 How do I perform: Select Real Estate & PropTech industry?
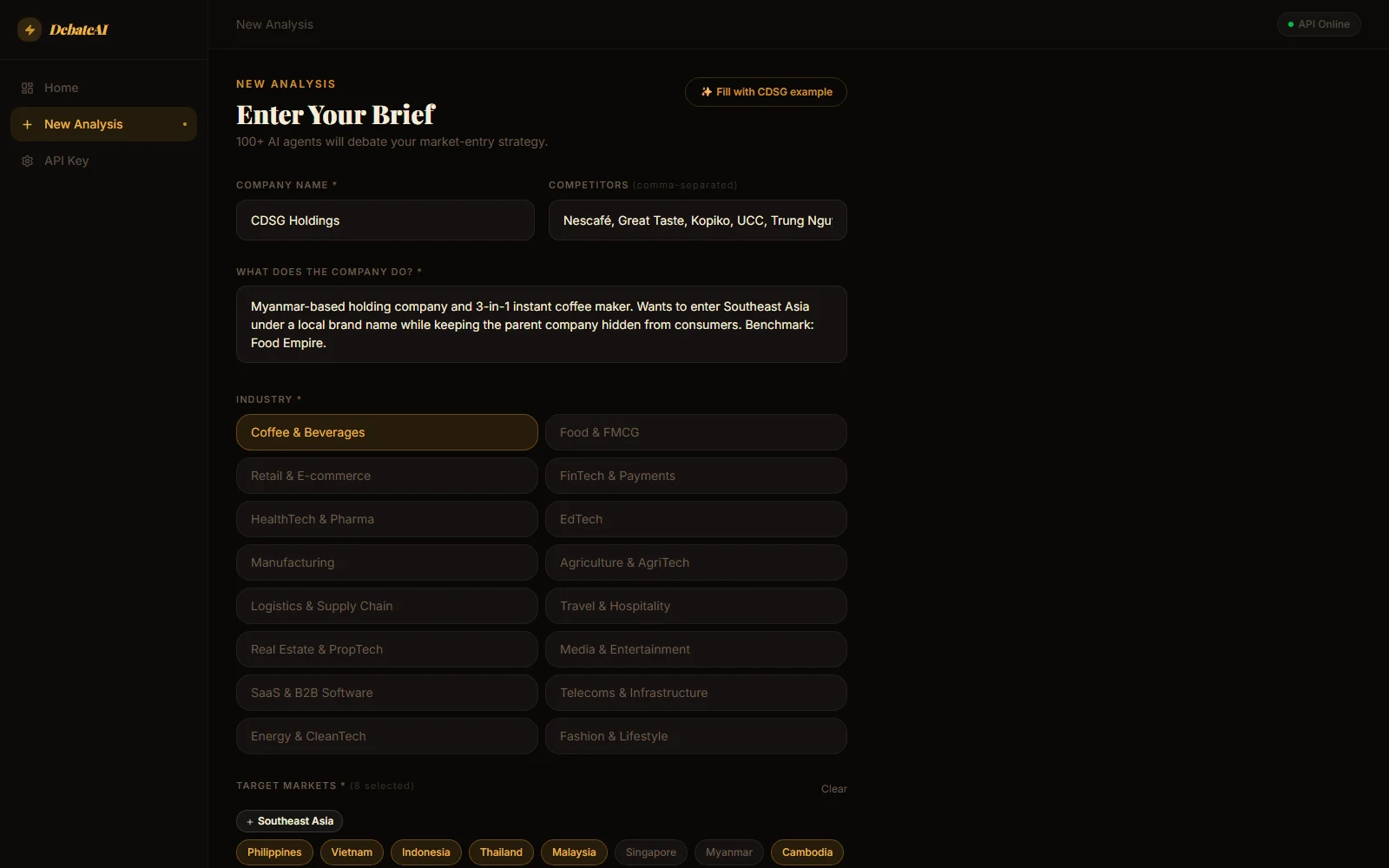pyautogui.click(x=387, y=649)
